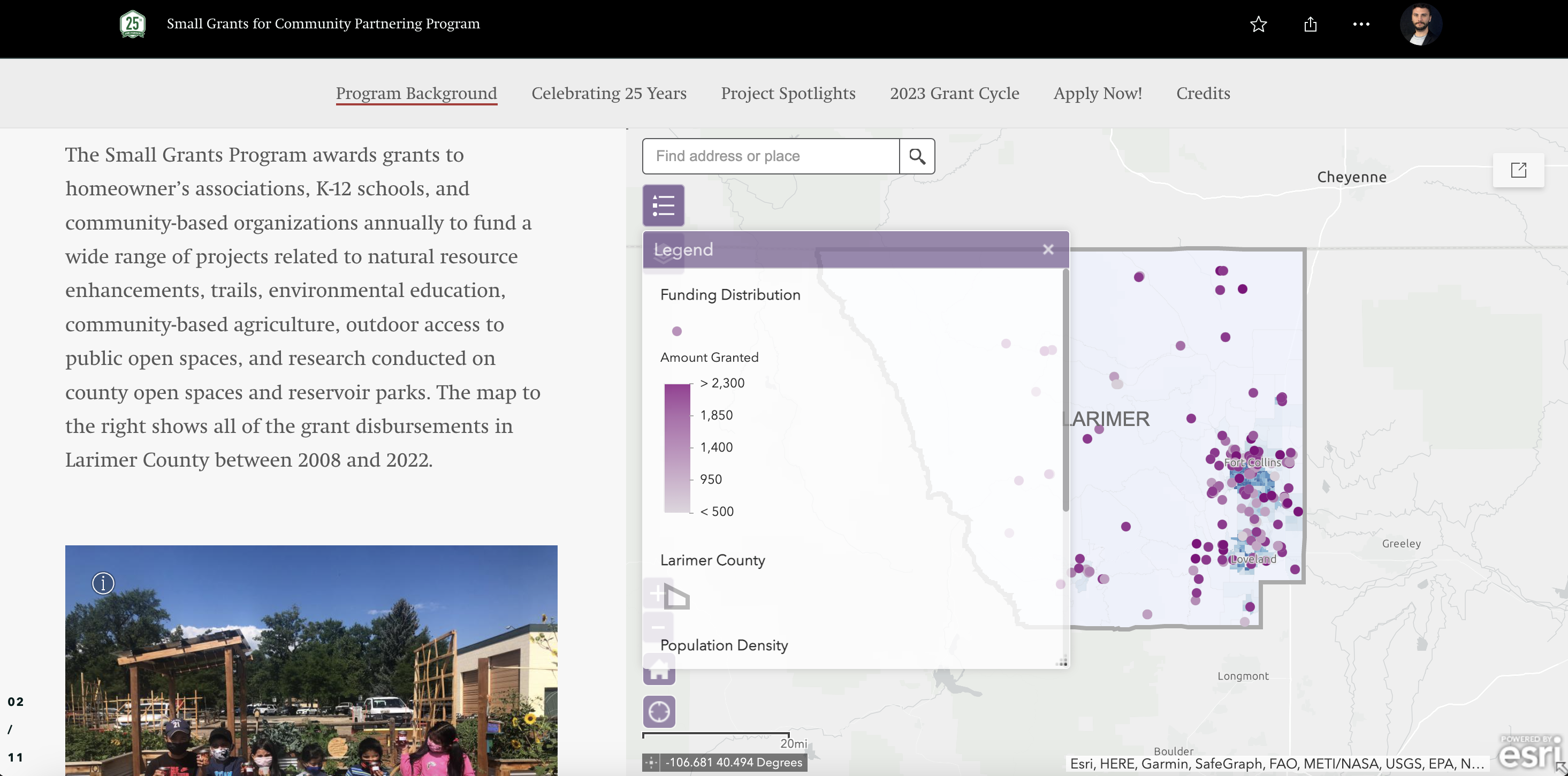
Task: Open the Project Spotlights section
Action: pyautogui.click(x=788, y=93)
